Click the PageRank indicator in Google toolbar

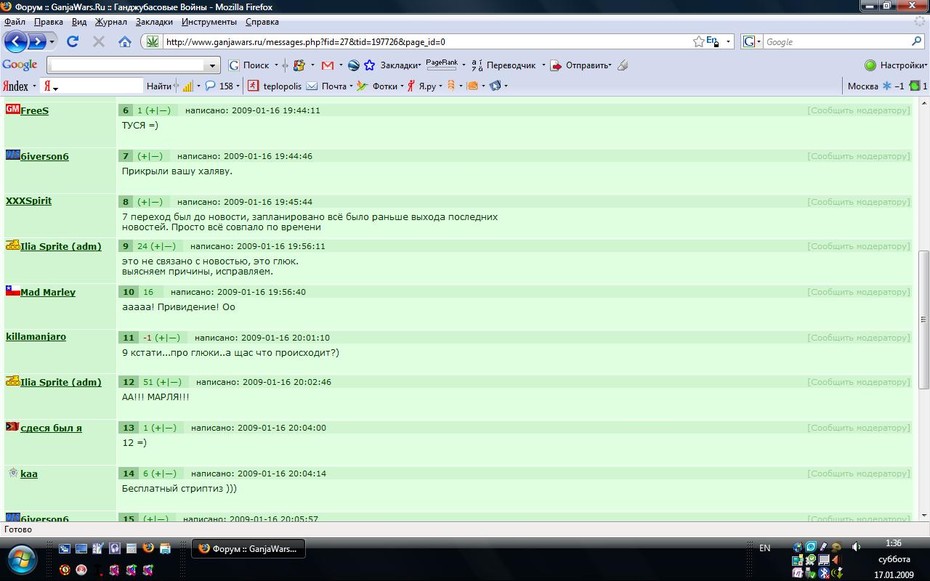(442, 64)
